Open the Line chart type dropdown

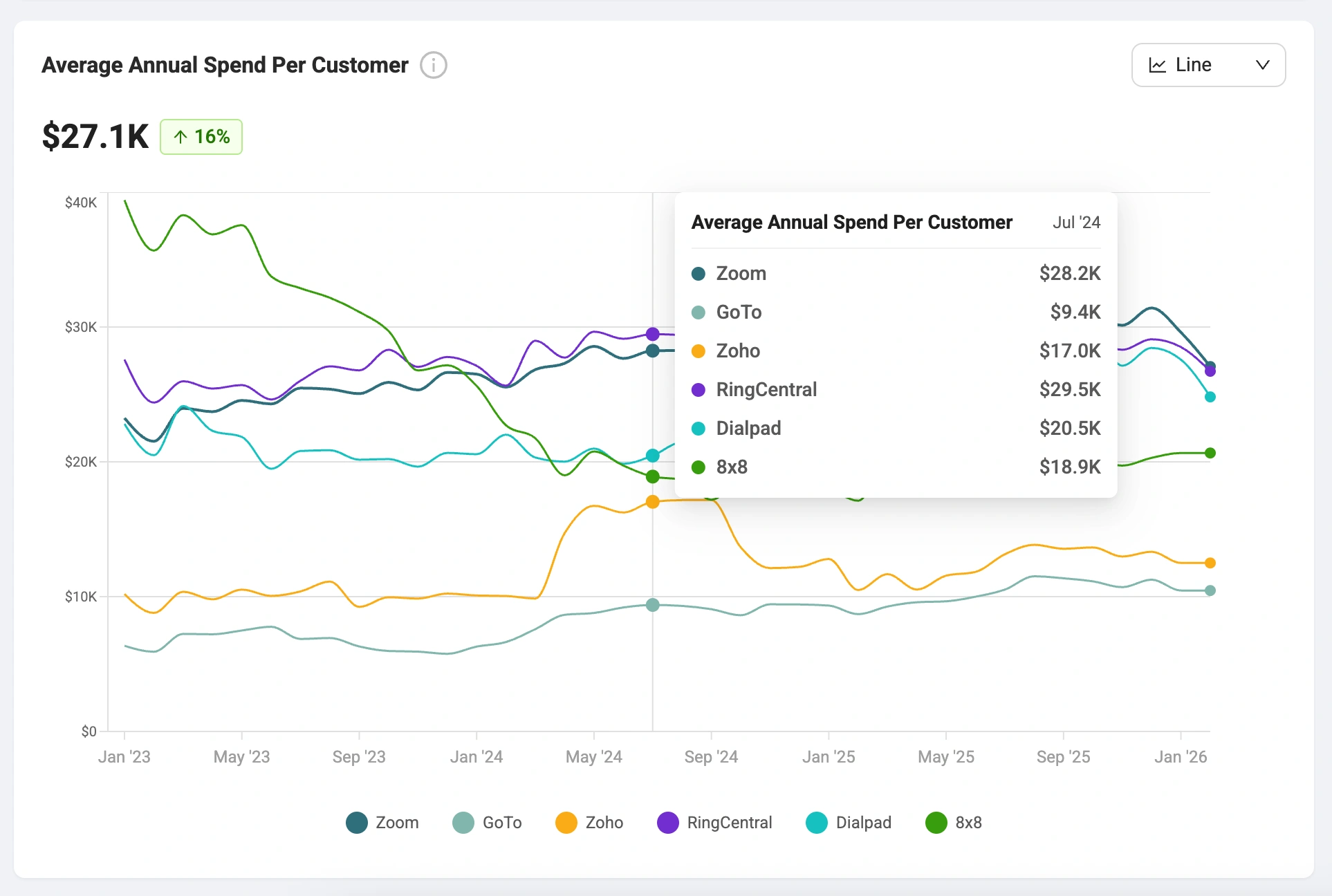pyautogui.click(x=1208, y=65)
